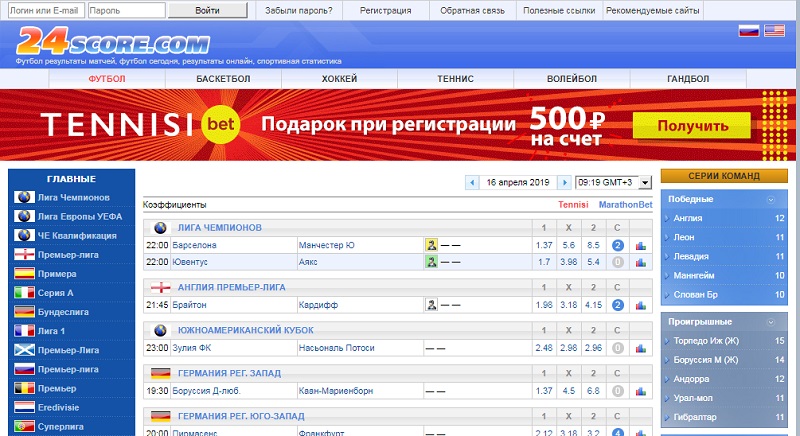The image size is (800, 436).
Task: Open the Теннис sport tab
Action: pos(455,78)
